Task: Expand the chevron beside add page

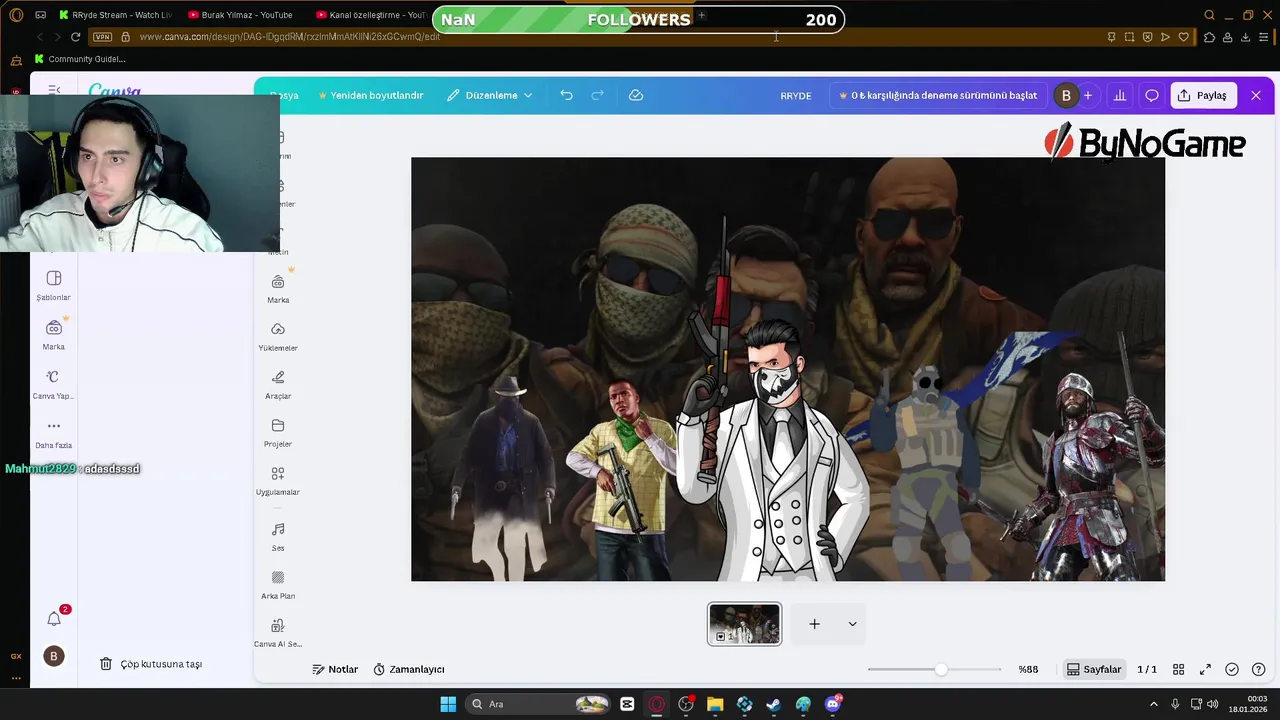Action: [852, 624]
